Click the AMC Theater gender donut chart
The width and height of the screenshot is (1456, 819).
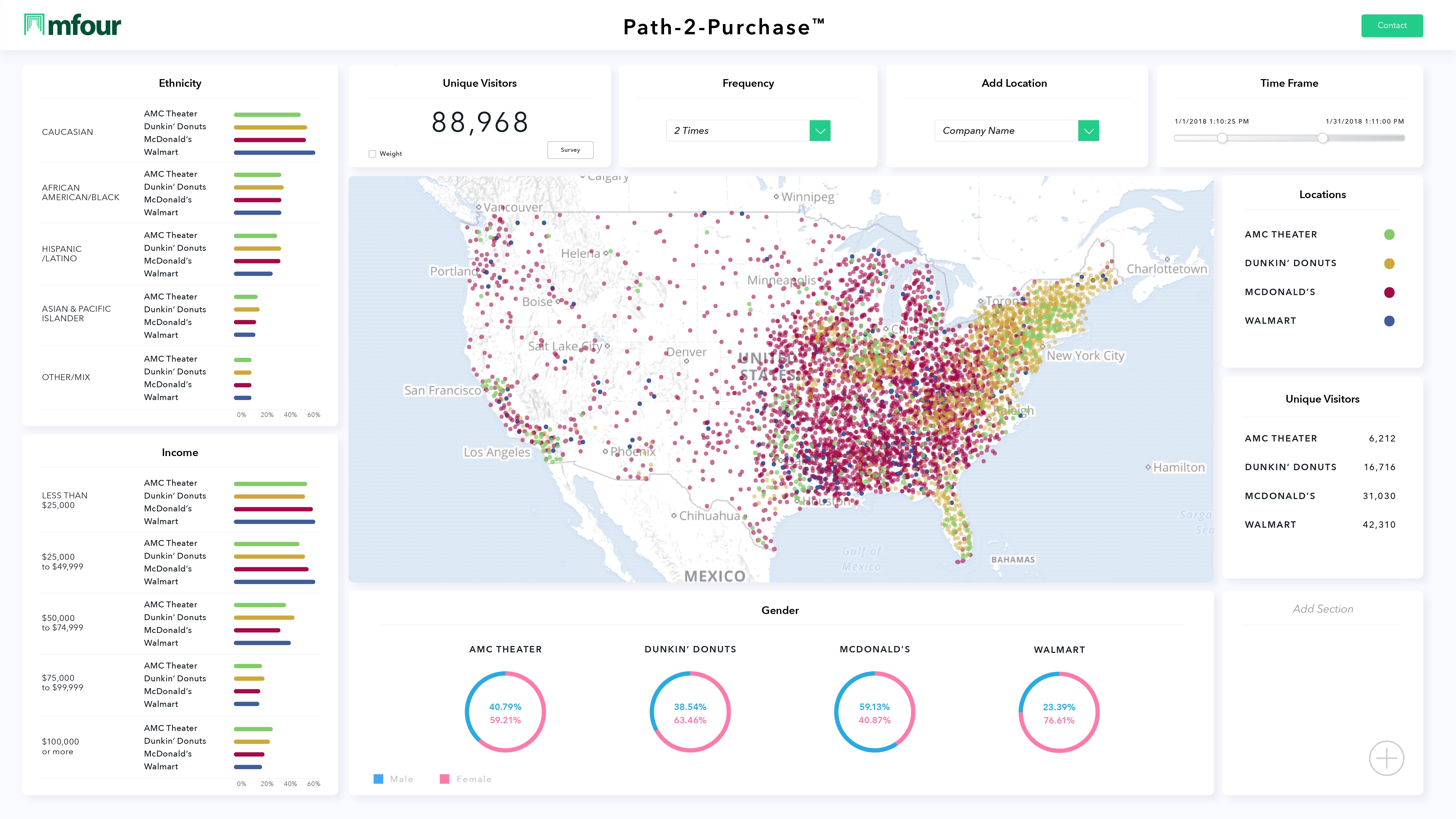point(505,712)
